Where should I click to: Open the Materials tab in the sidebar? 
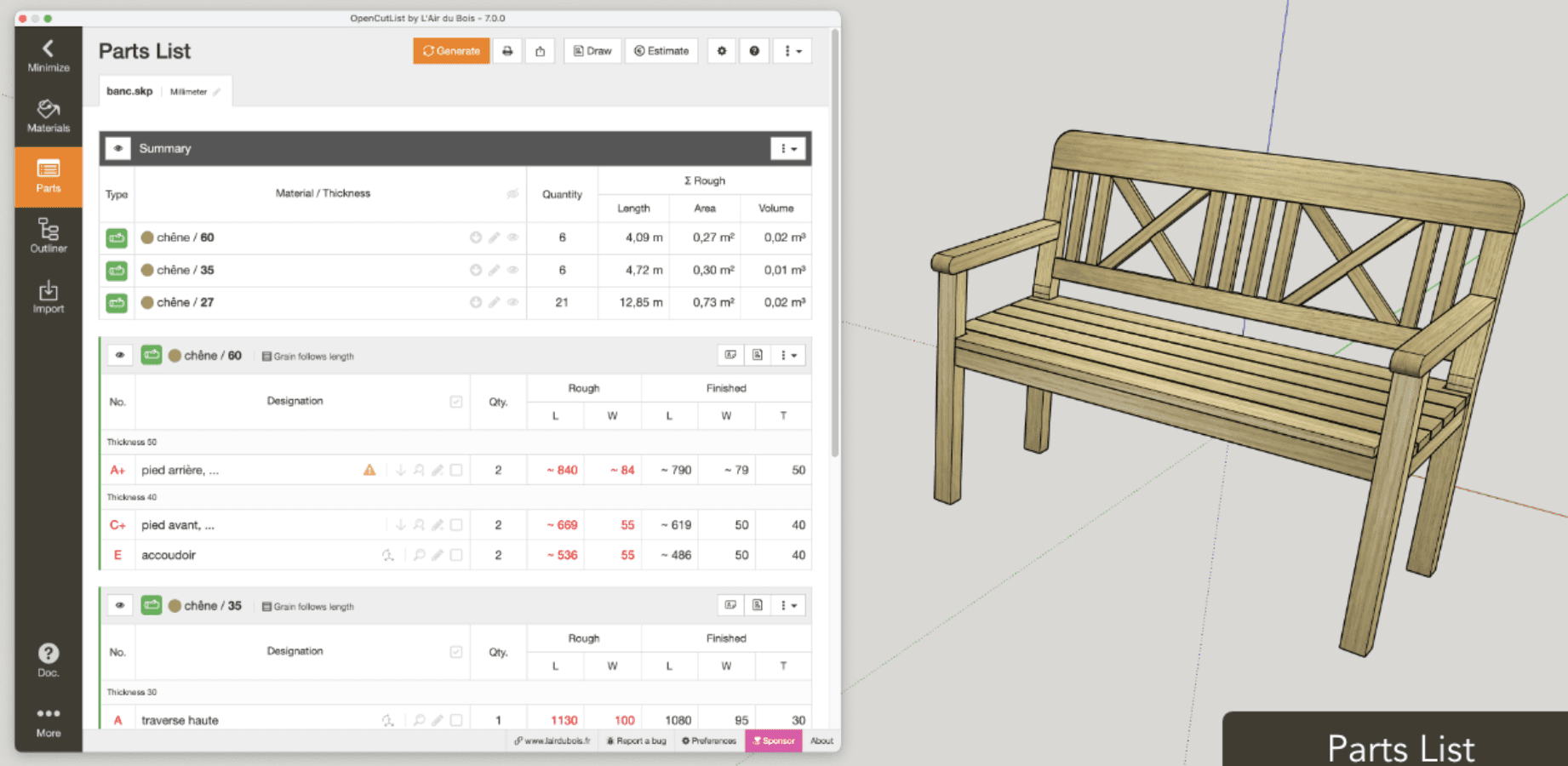click(48, 117)
